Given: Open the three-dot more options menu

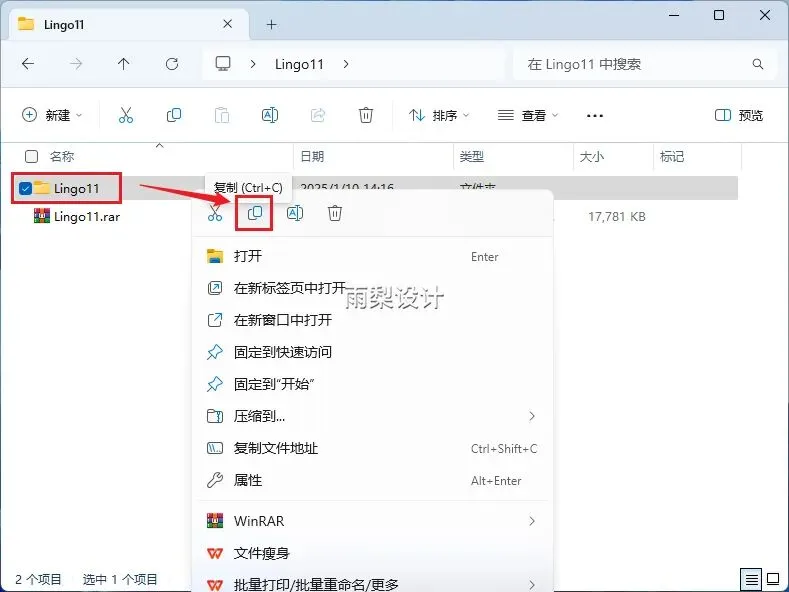Looking at the screenshot, I should tap(595, 116).
